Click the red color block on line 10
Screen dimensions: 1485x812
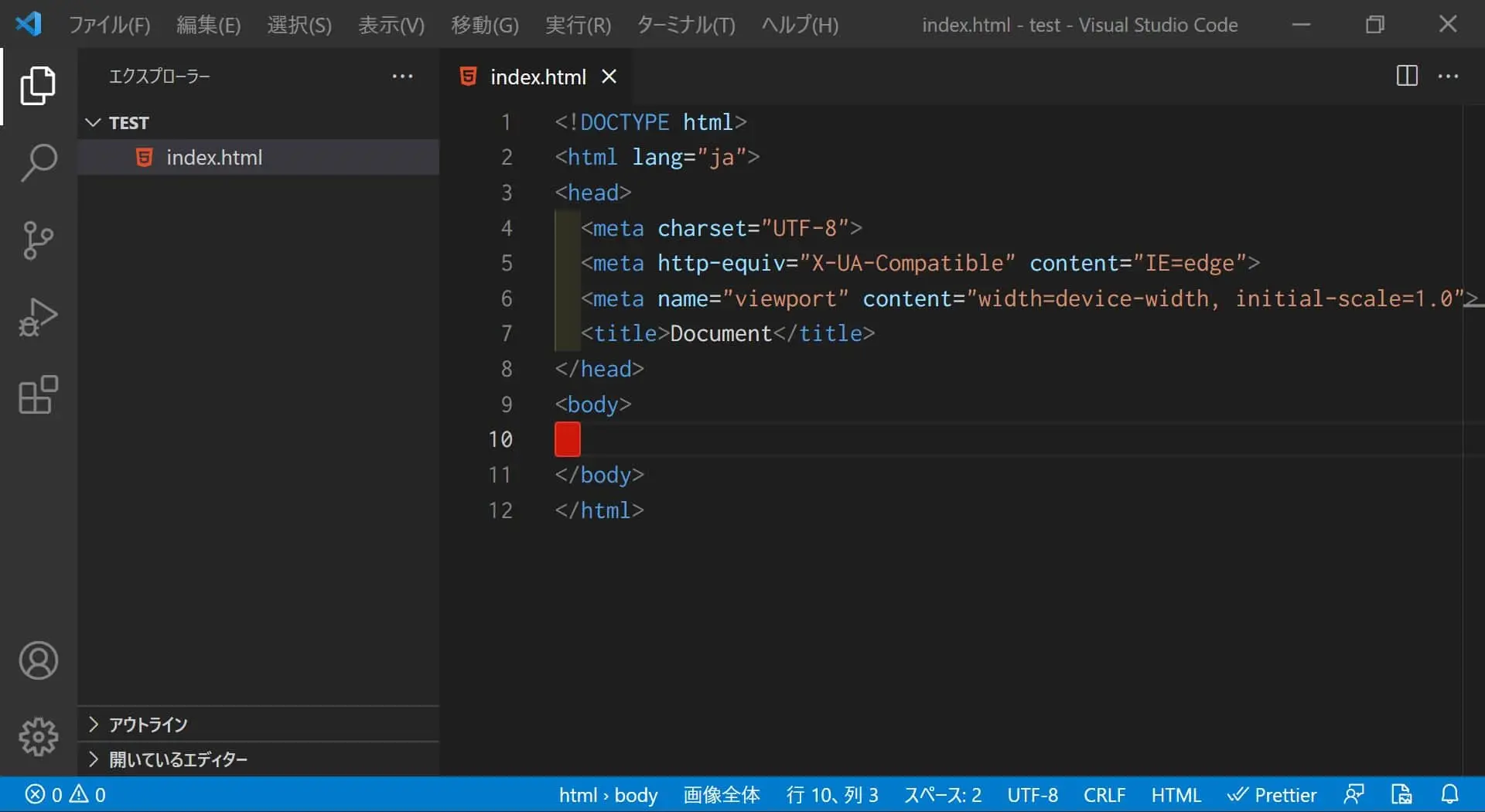click(567, 439)
